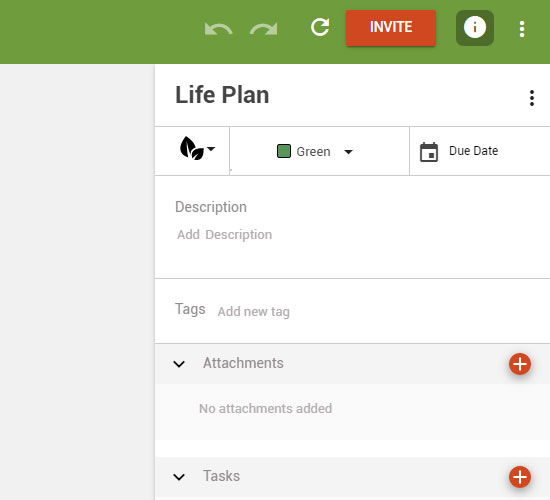Add a task with plus icon
The width and height of the screenshot is (550, 500).
click(519, 477)
